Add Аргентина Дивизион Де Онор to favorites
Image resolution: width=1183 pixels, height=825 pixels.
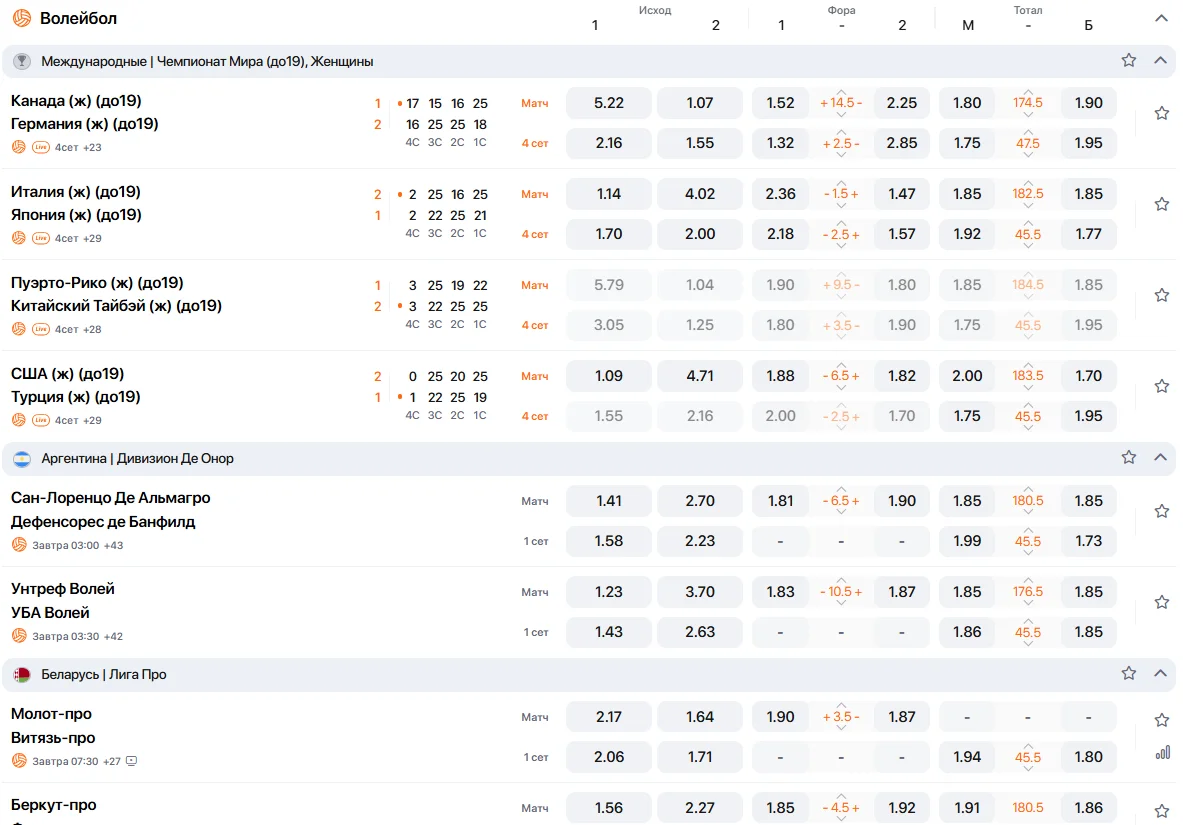[1129, 457]
